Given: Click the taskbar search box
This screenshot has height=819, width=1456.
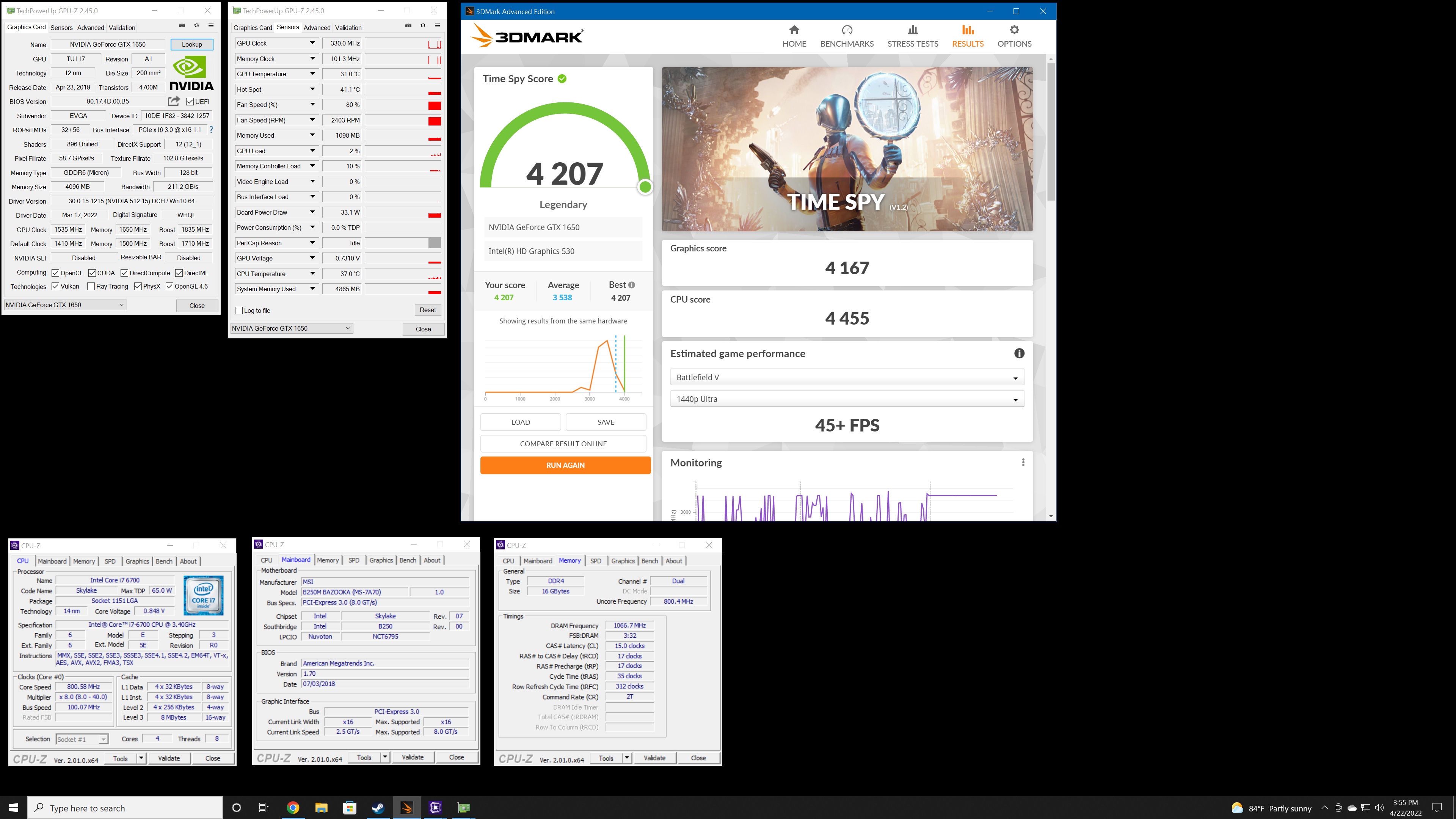Looking at the screenshot, I should click(125, 808).
